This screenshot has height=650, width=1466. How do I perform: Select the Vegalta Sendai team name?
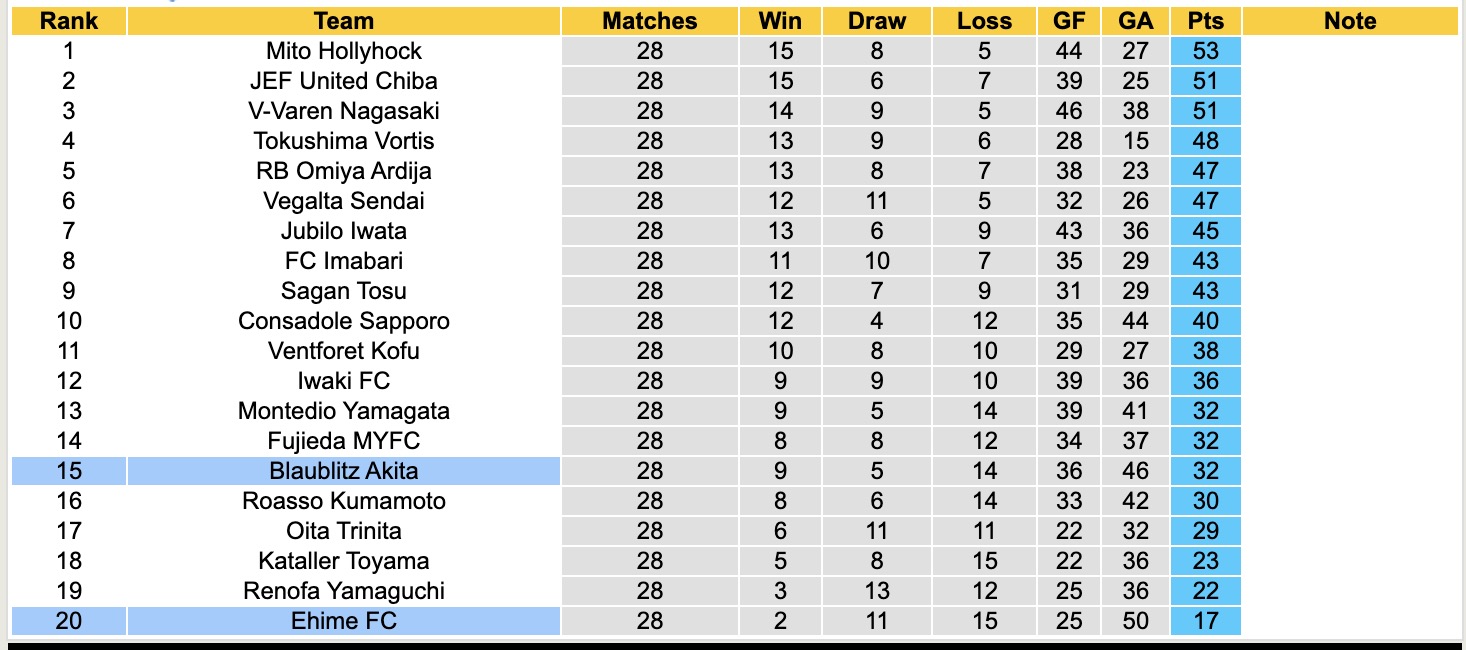343,201
